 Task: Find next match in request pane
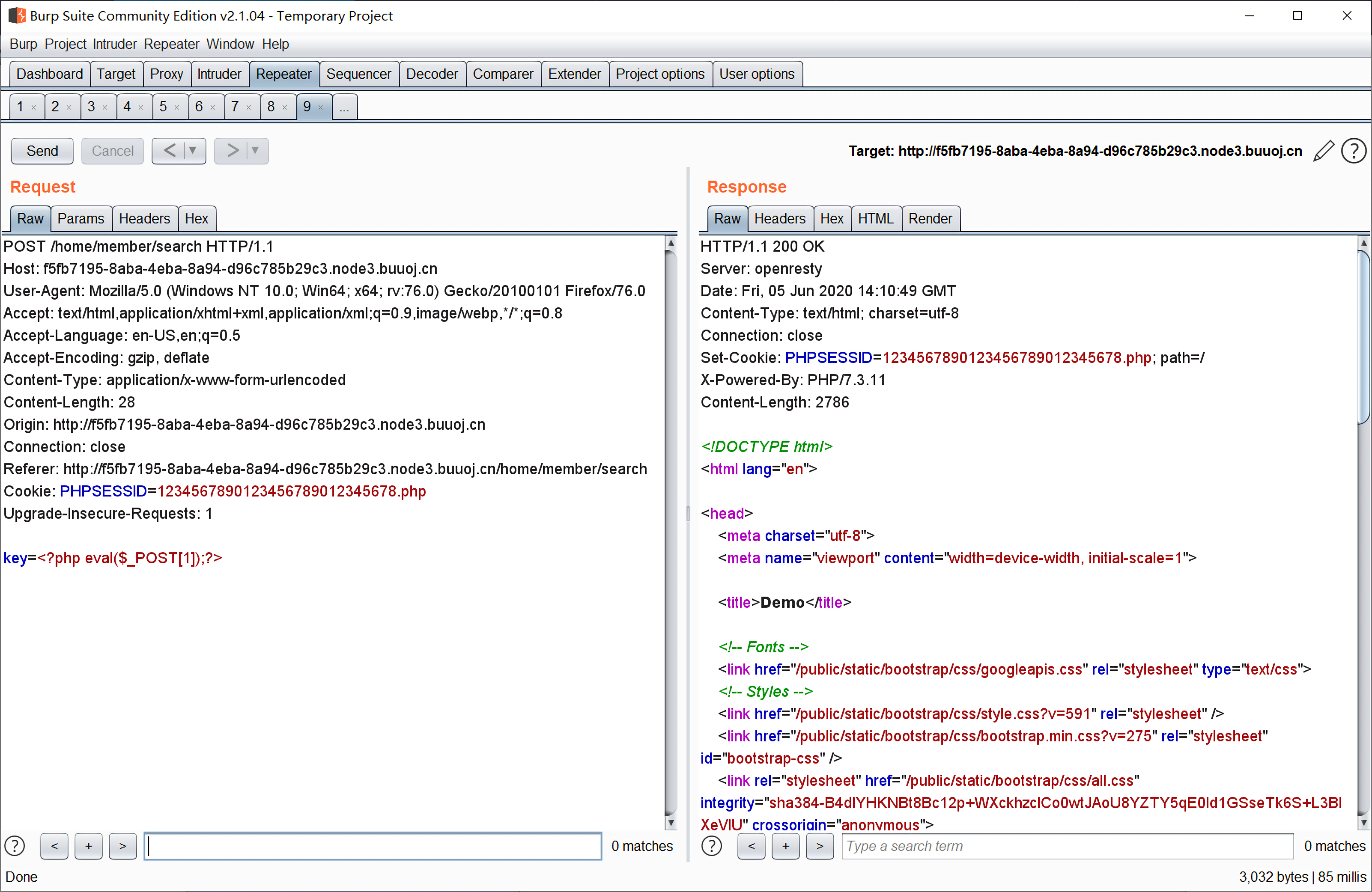pyautogui.click(x=122, y=846)
